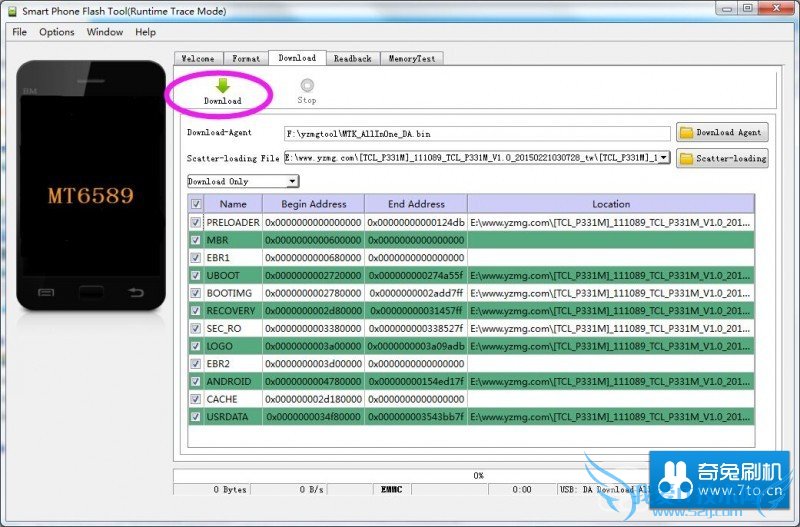Toggle the select-all checkbox in table header
Image resolution: width=800 pixels, height=527 pixels.
pyautogui.click(x=195, y=204)
